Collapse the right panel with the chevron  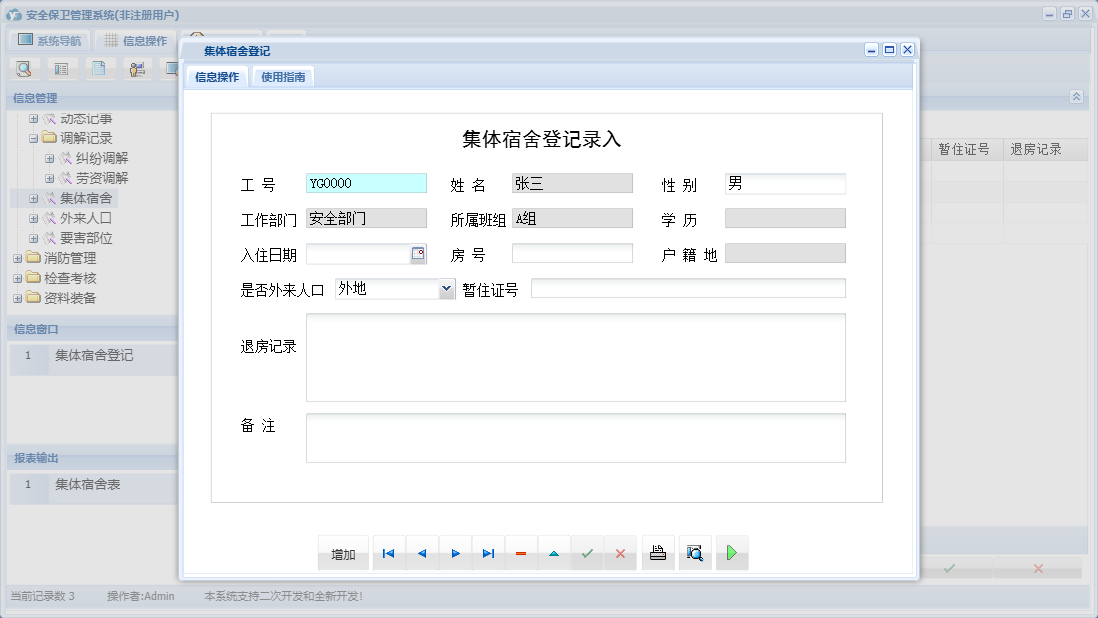pos(1076,97)
